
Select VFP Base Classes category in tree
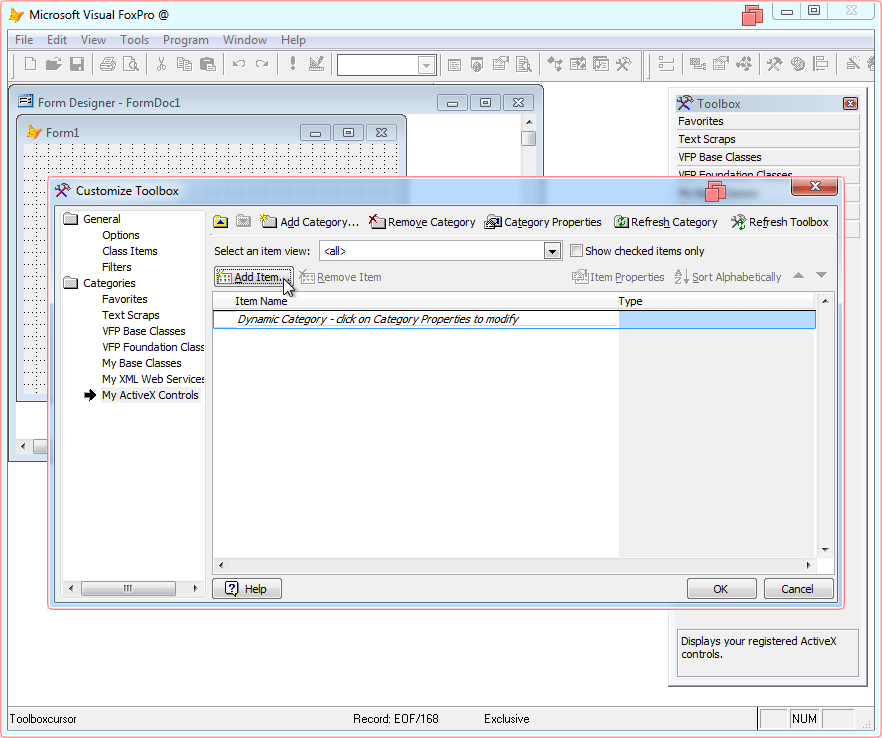143,331
